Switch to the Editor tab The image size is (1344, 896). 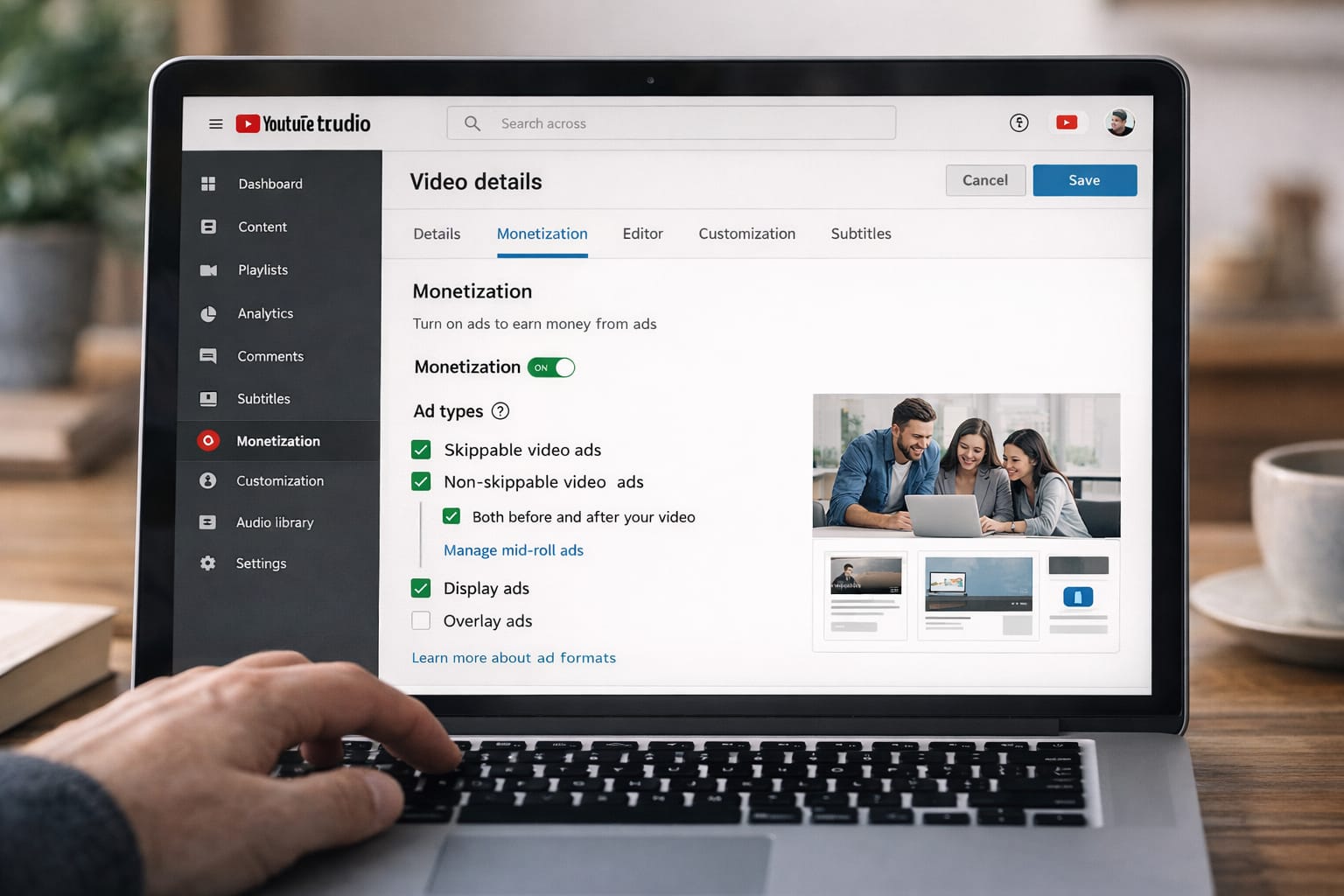click(642, 234)
